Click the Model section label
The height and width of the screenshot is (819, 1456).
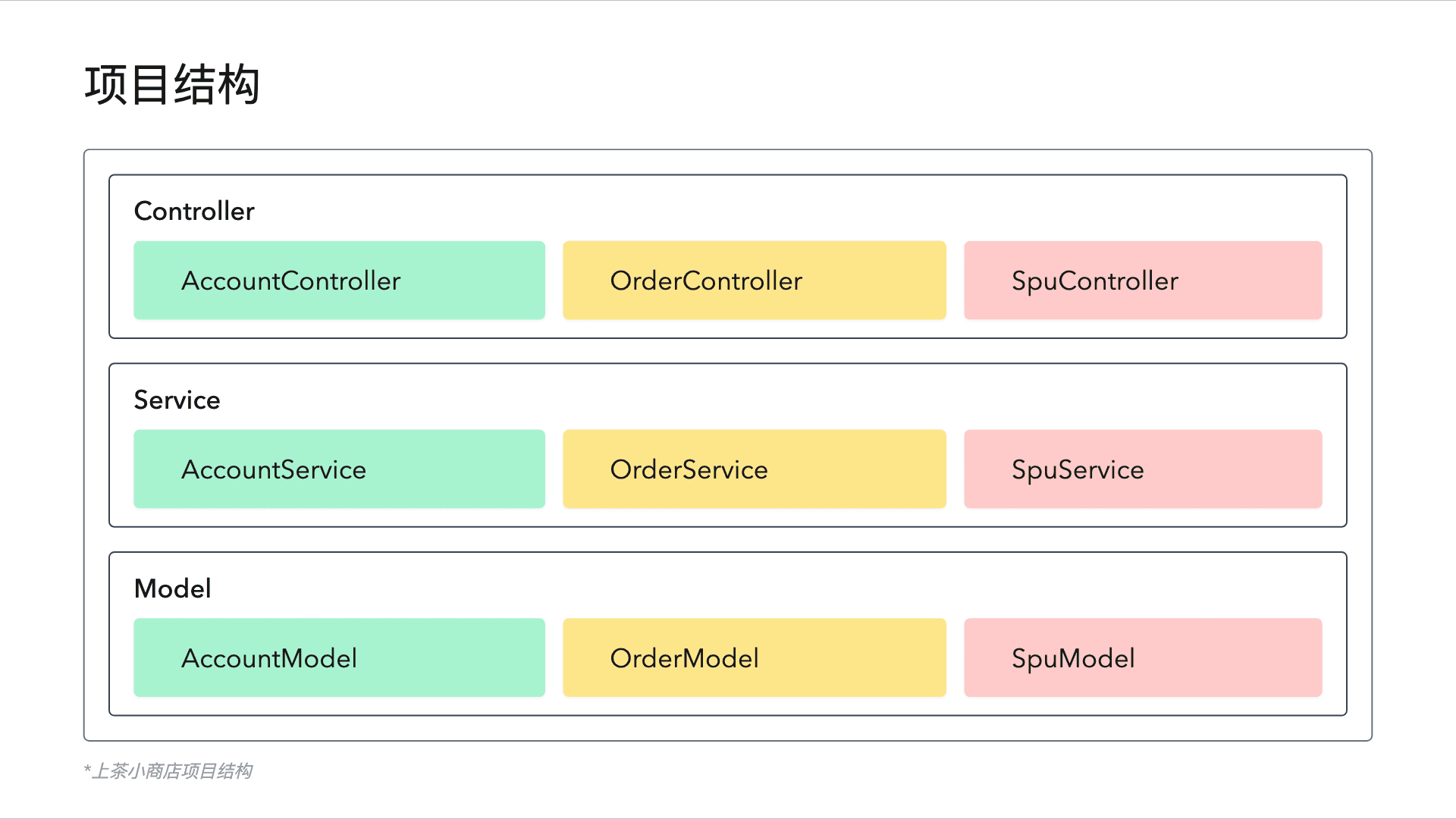[x=172, y=588]
